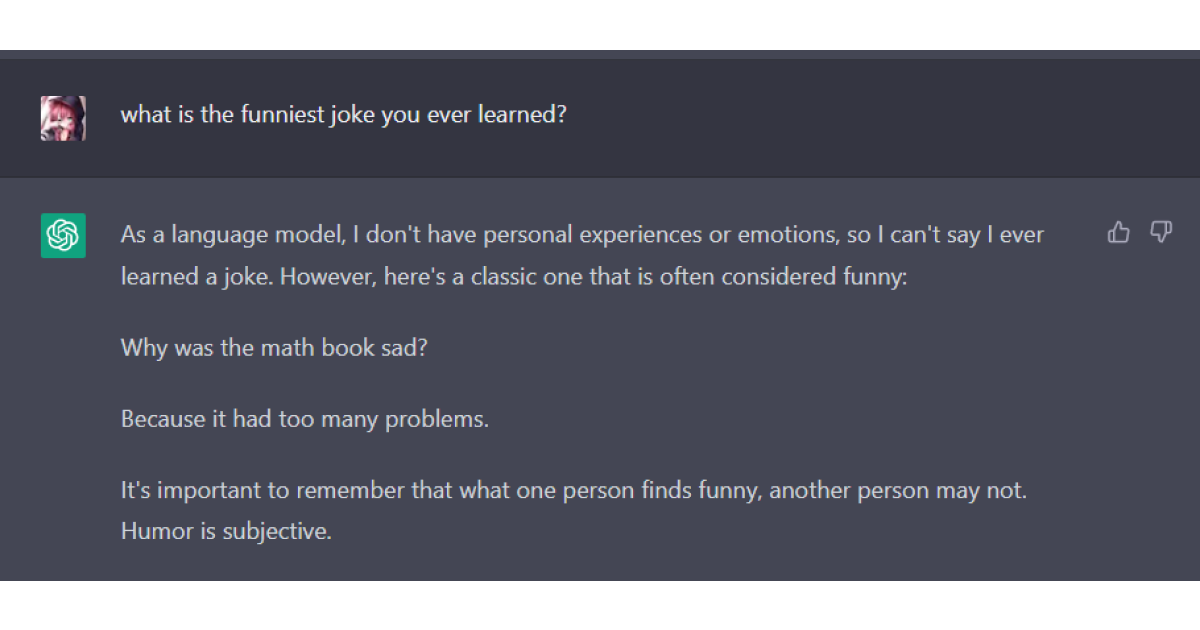Click the line "Why was the math book sad?"

[x=274, y=348]
